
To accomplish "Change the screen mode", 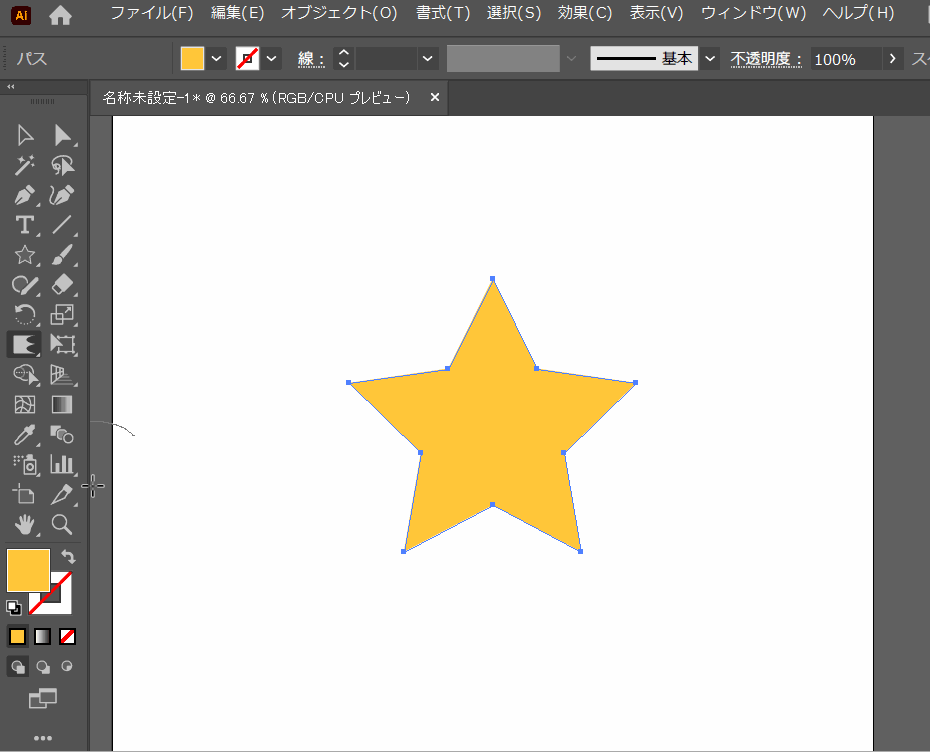I will (x=43, y=699).
